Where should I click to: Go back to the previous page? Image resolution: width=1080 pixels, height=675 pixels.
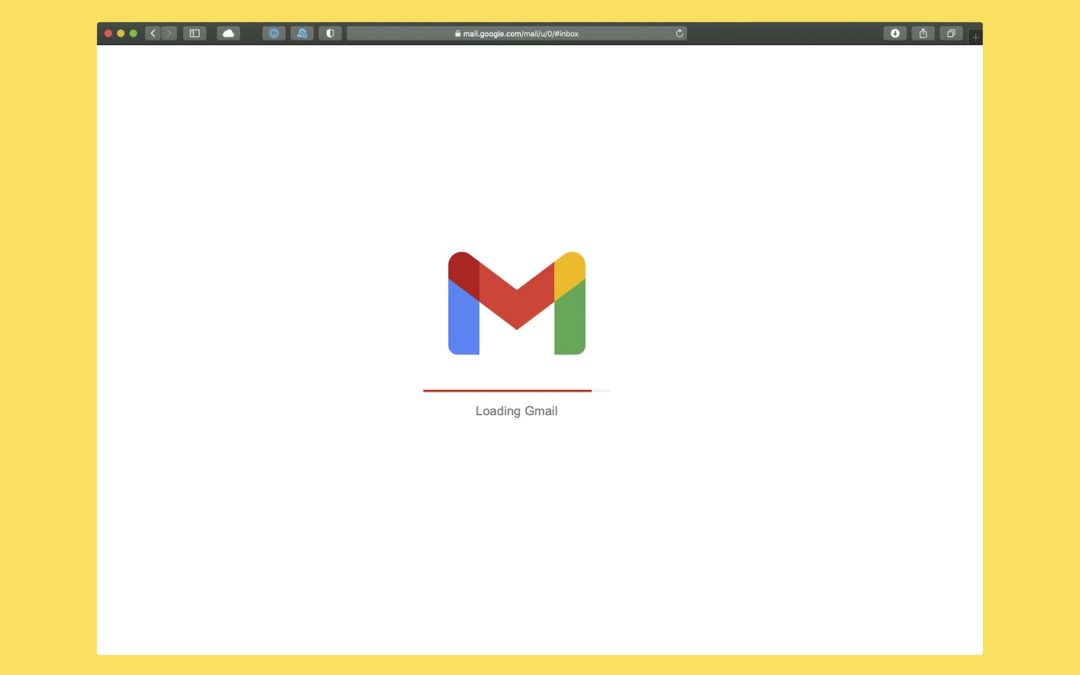coord(153,33)
